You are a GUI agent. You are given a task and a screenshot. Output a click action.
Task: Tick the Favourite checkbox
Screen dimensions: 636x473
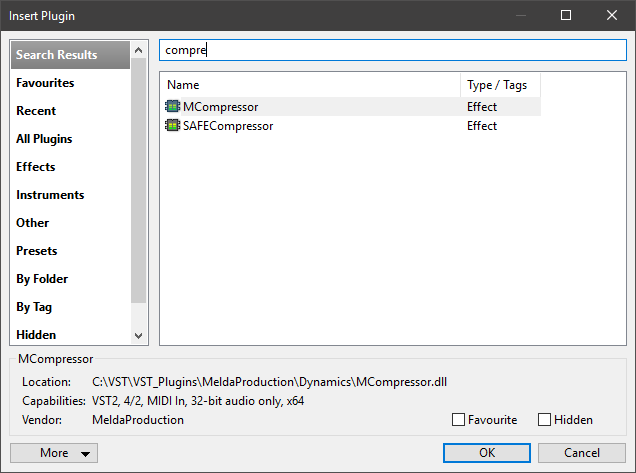pyautogui.click(x=458, y=419)
